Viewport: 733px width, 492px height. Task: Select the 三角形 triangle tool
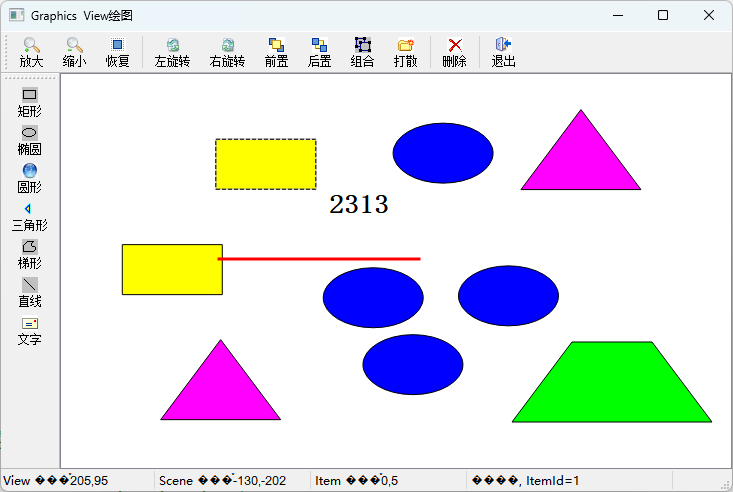(30, 216)
